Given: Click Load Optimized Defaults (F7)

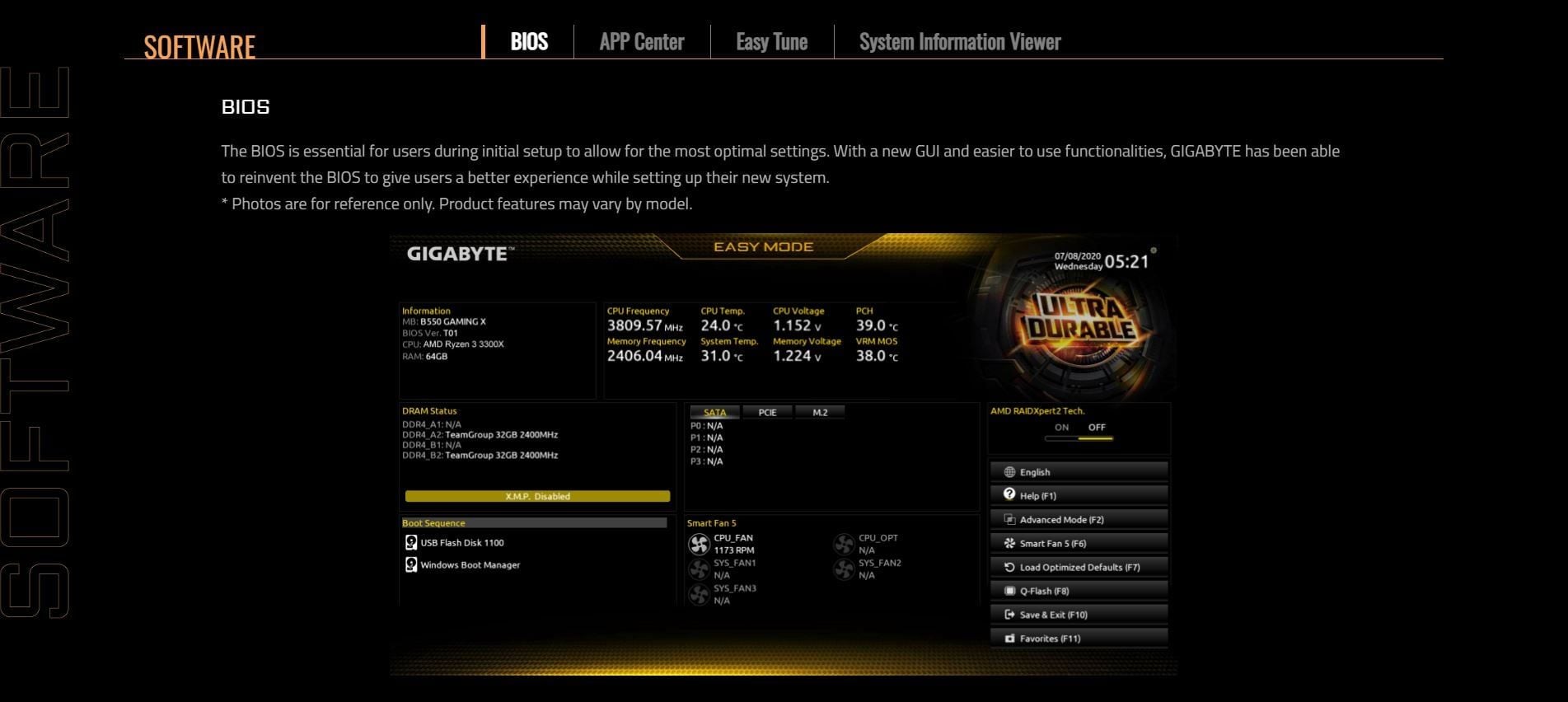Looking at the screenshot, I should click(1079, 567).
